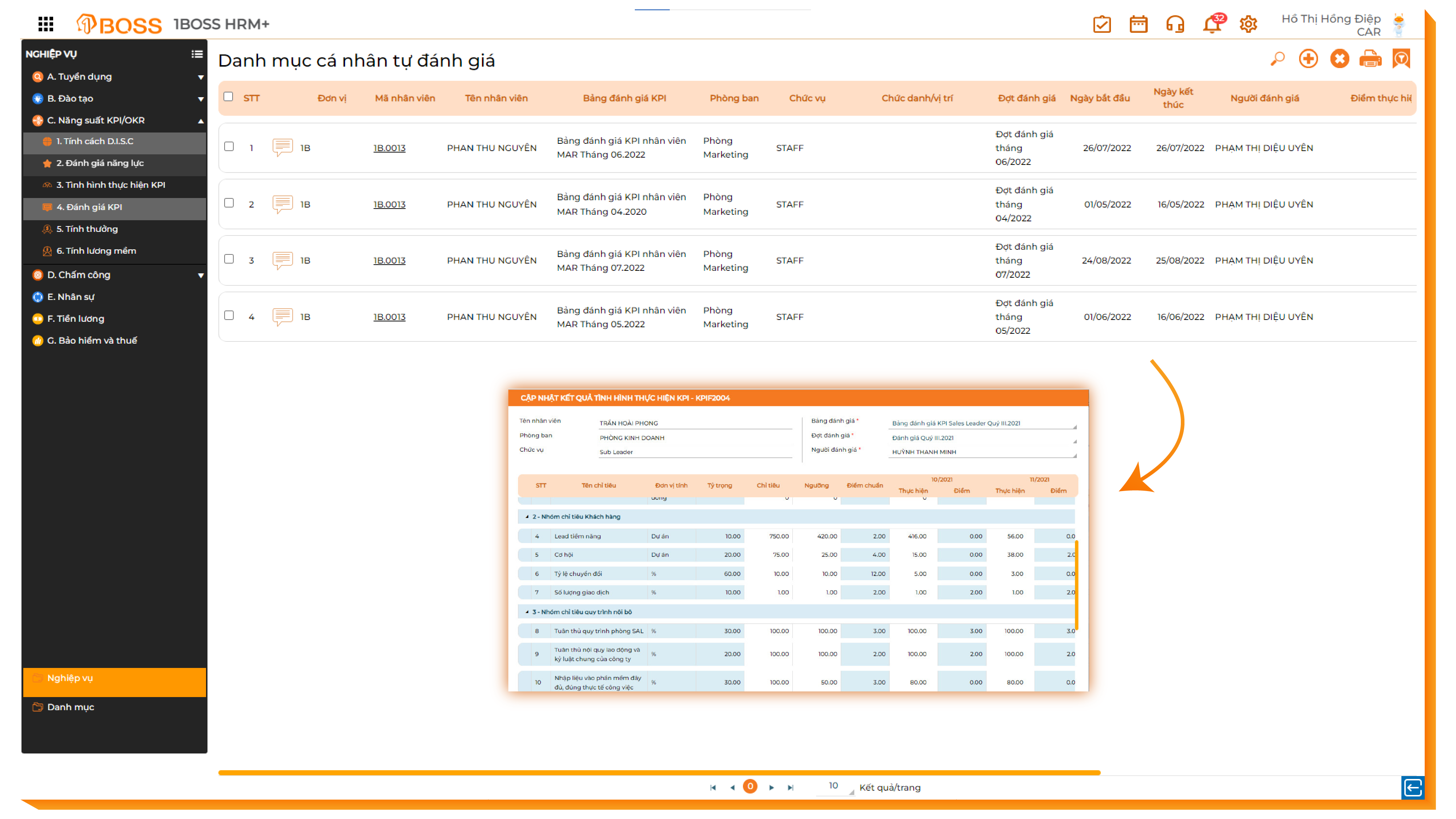Switch to the Danh mục tab
1456x819 pixels.
[x=71, y=707]
